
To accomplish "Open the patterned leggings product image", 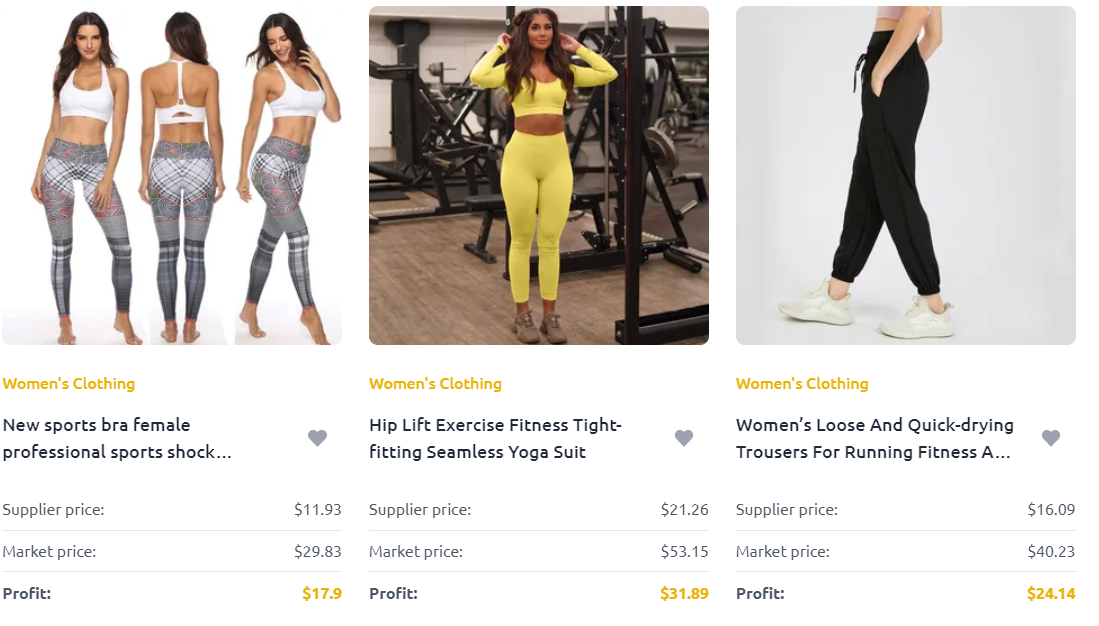I will click(172, 175).
